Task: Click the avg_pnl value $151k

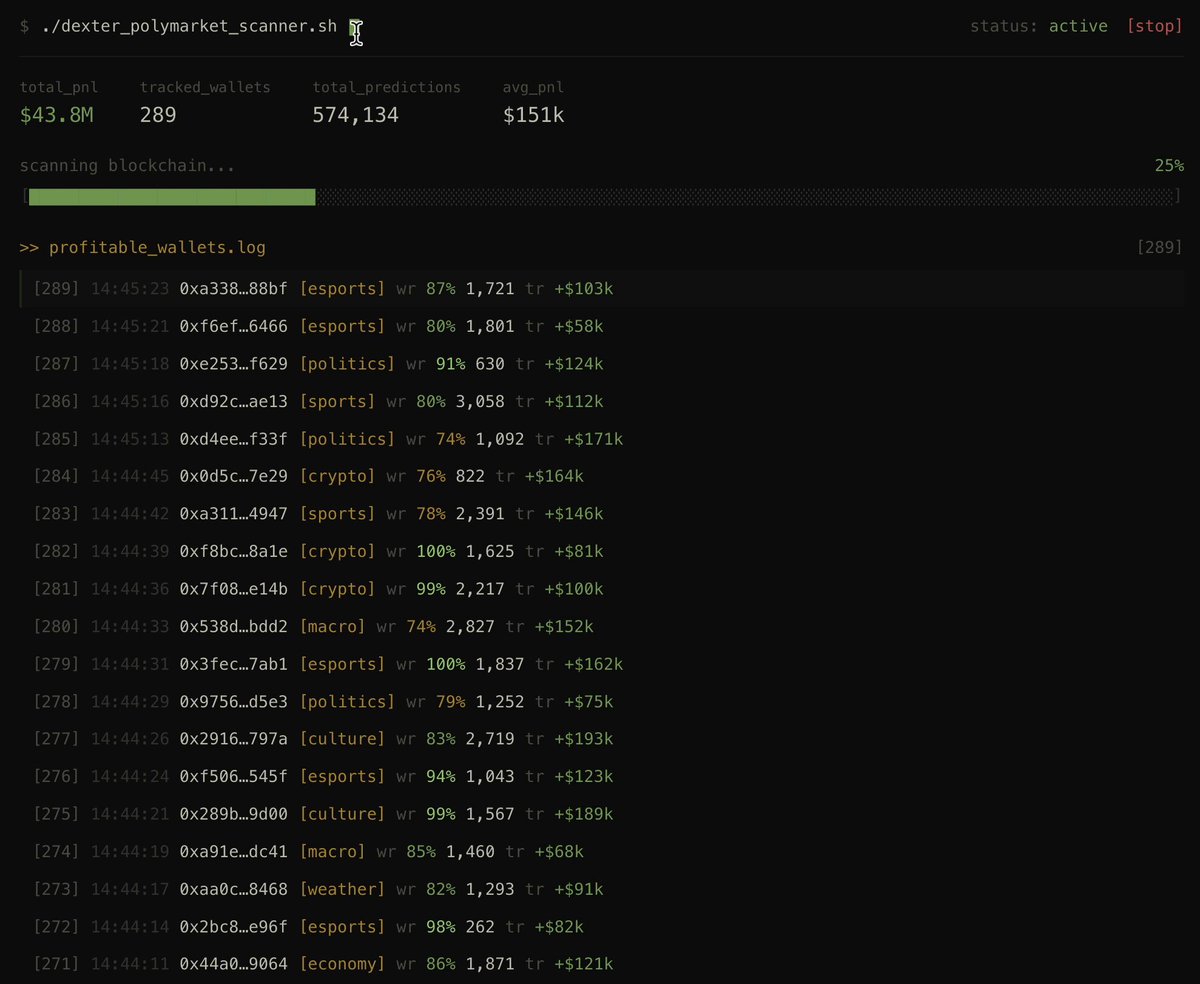Action: click(x=533, y=115)
